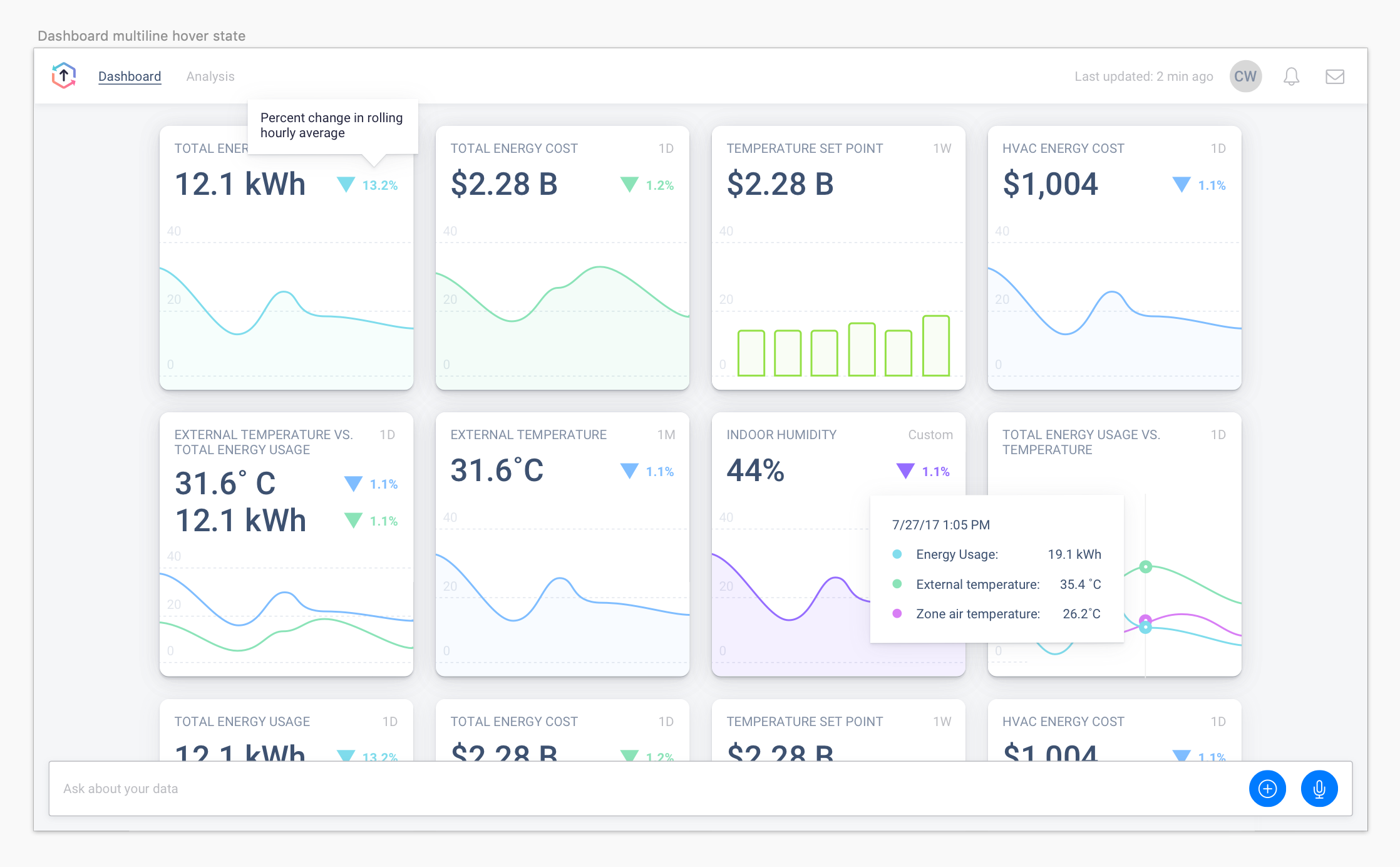Click Total Energy Usage vs. Temperature title
This screenshot has height=867, width=1400.
(x=1081, y=442)
